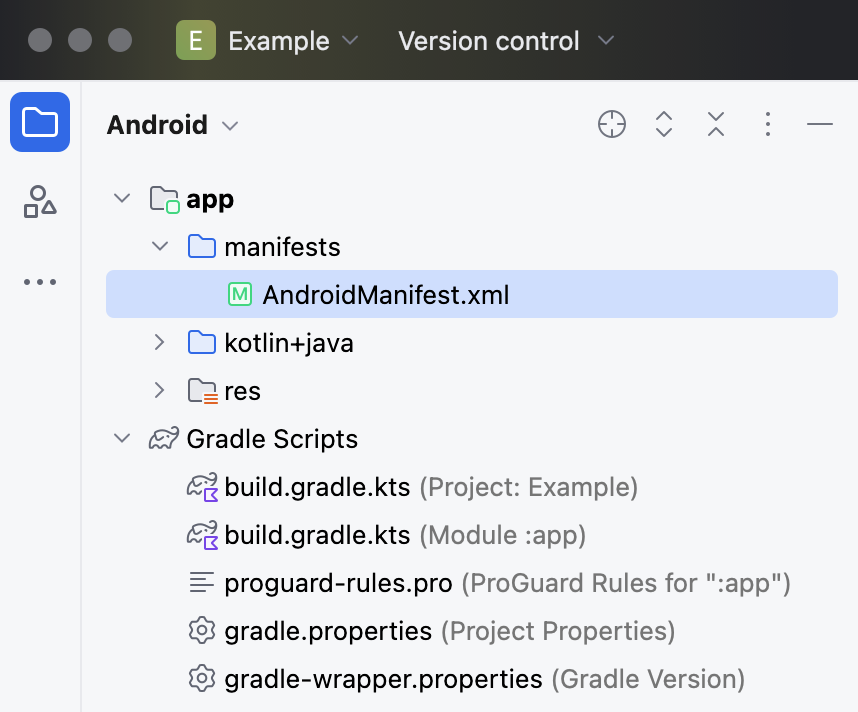Select AndroidManifest.xml file
858x712 pixels.
[385, 295]
